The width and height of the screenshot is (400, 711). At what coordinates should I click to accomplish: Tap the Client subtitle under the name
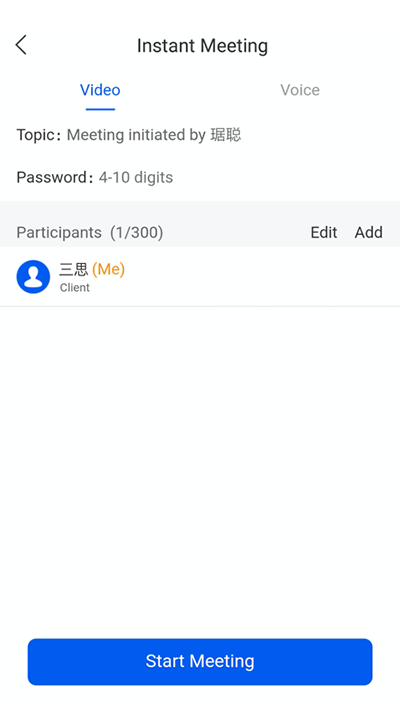click(75, 287)
